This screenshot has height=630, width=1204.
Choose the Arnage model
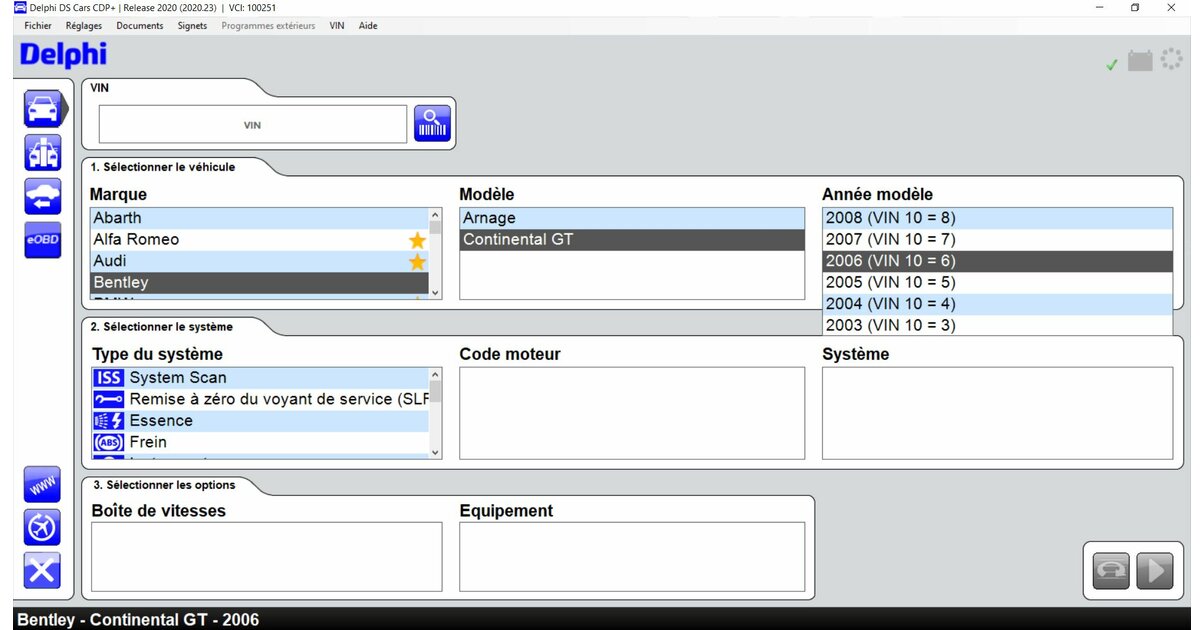coord(632,218)
